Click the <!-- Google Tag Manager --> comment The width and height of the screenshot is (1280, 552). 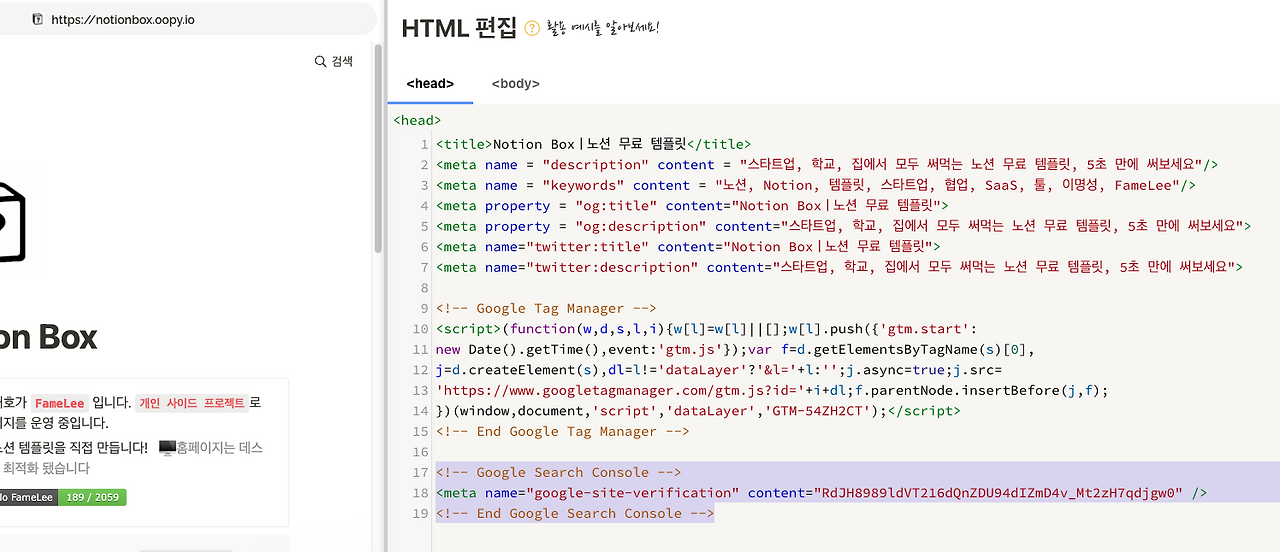[x=546, y=308]
